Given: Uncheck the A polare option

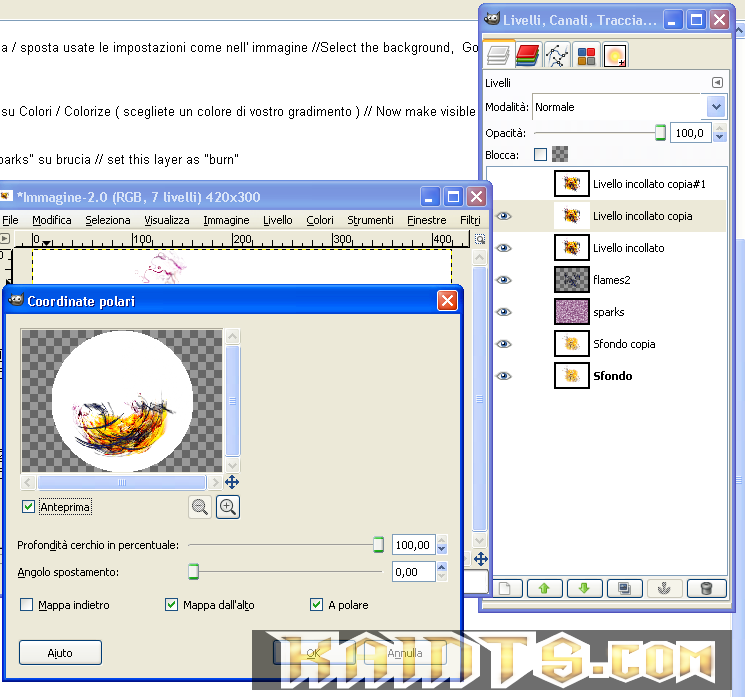Looking at the screenshot, I should pyautogui.click(x=317, y=605).
